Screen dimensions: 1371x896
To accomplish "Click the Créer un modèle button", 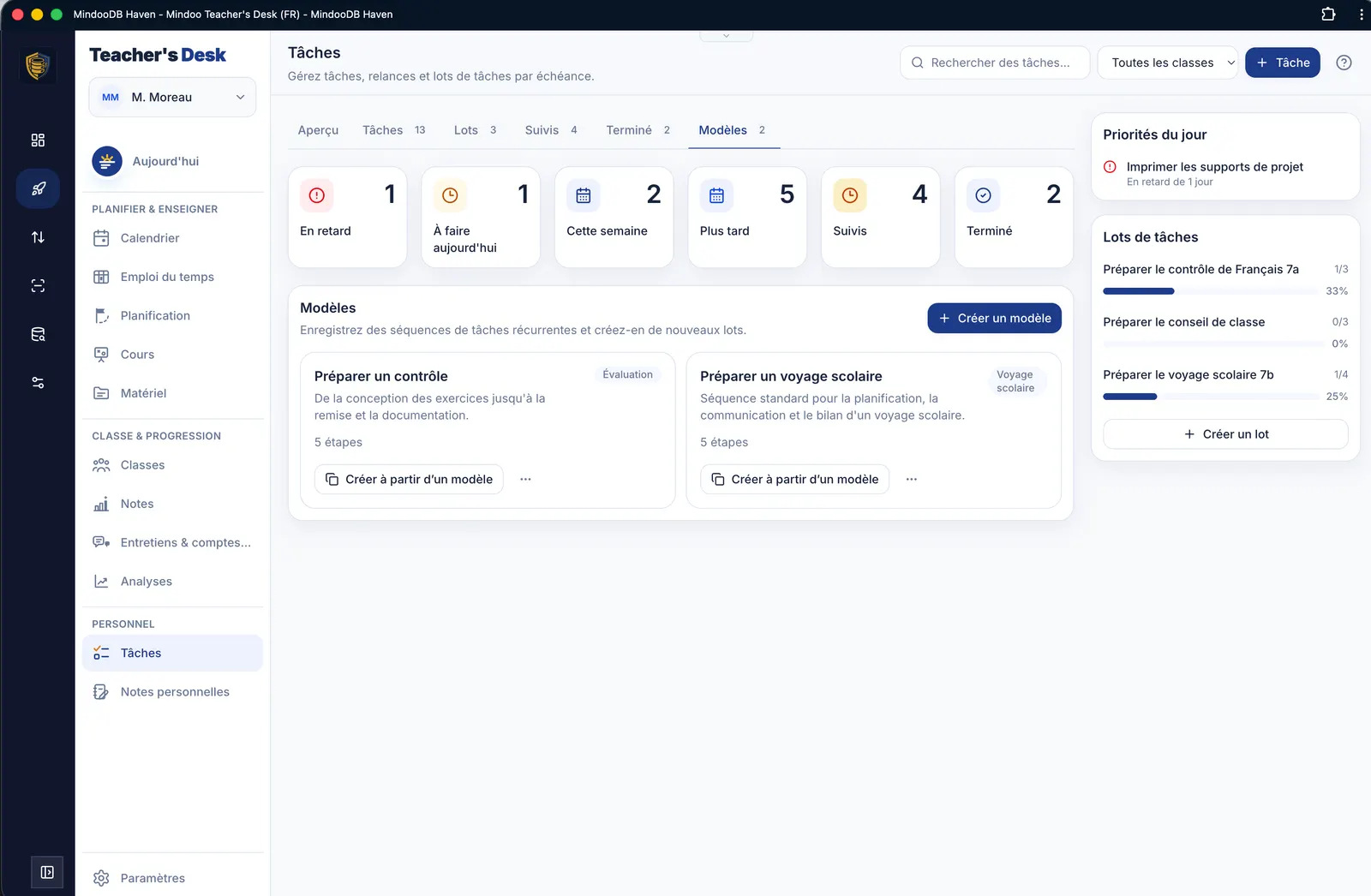I will coord(994,318).
